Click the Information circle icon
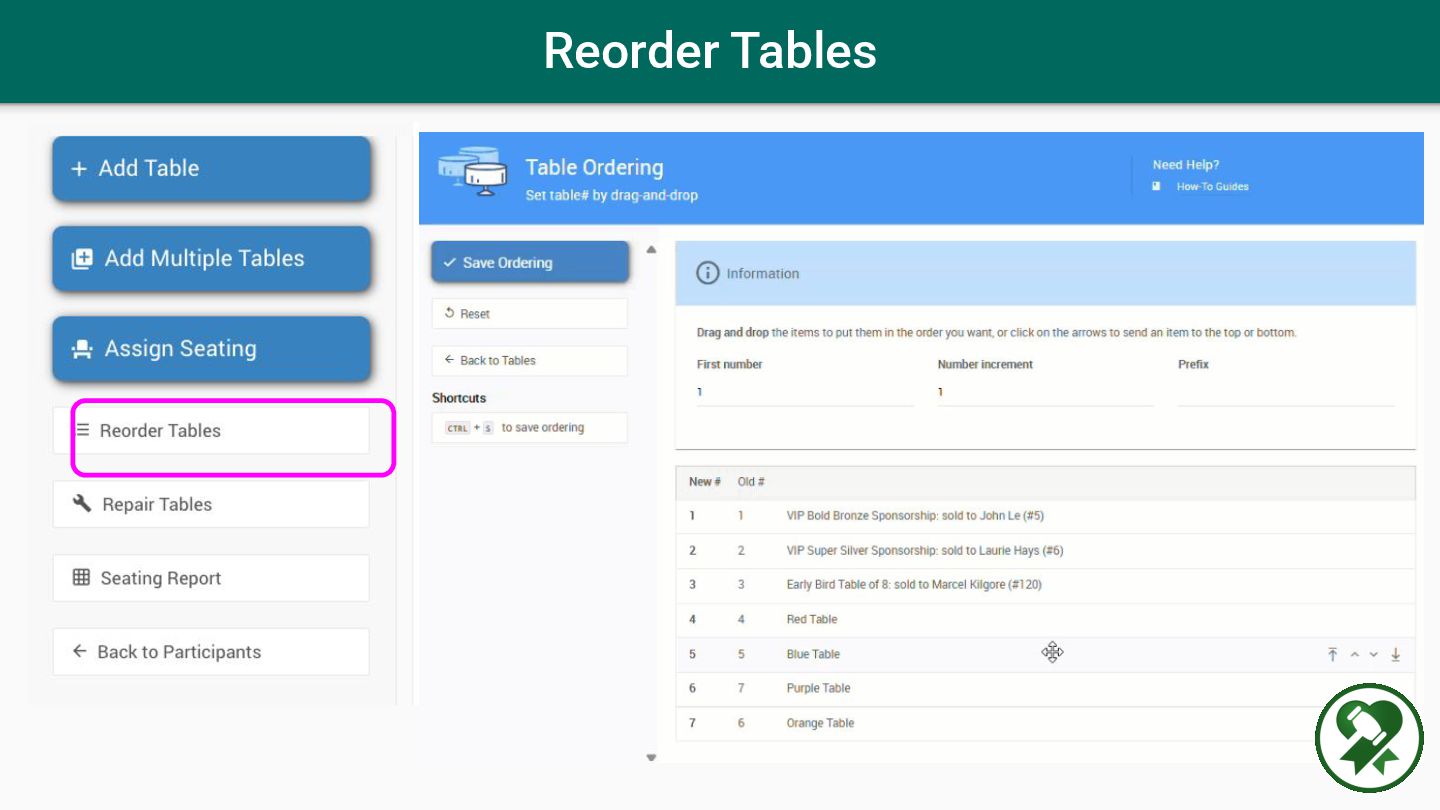 click(x=707, y=273)
